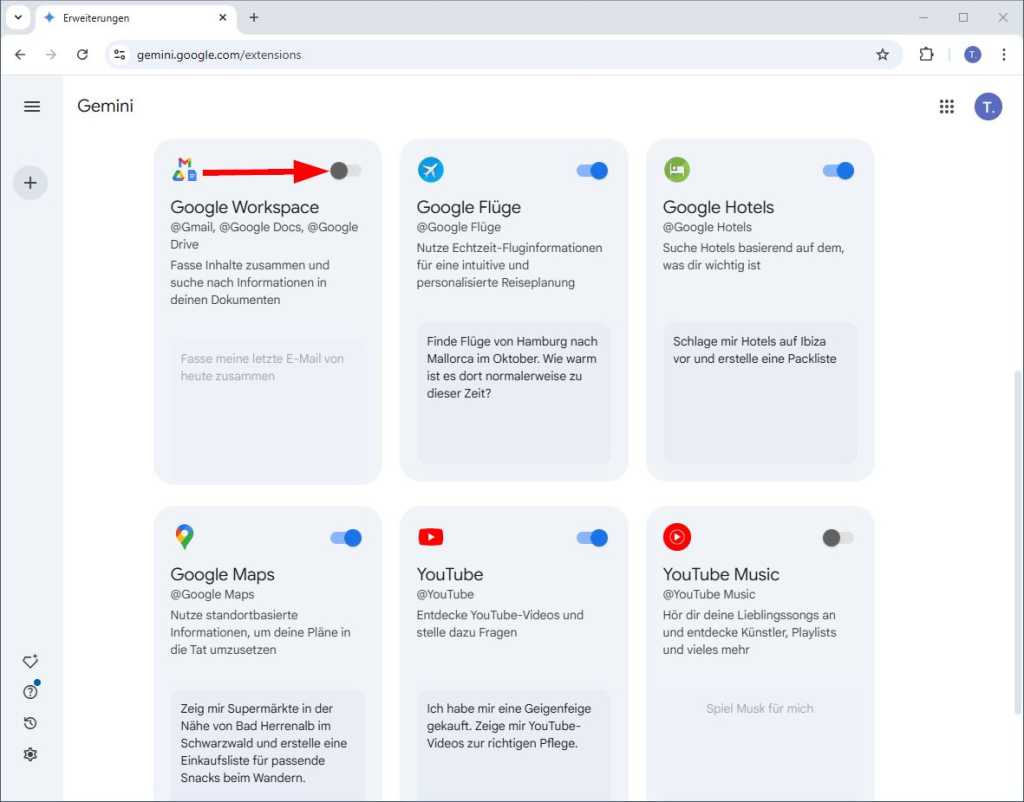Turn on the YouTube Music toggle

pos(838,536)
